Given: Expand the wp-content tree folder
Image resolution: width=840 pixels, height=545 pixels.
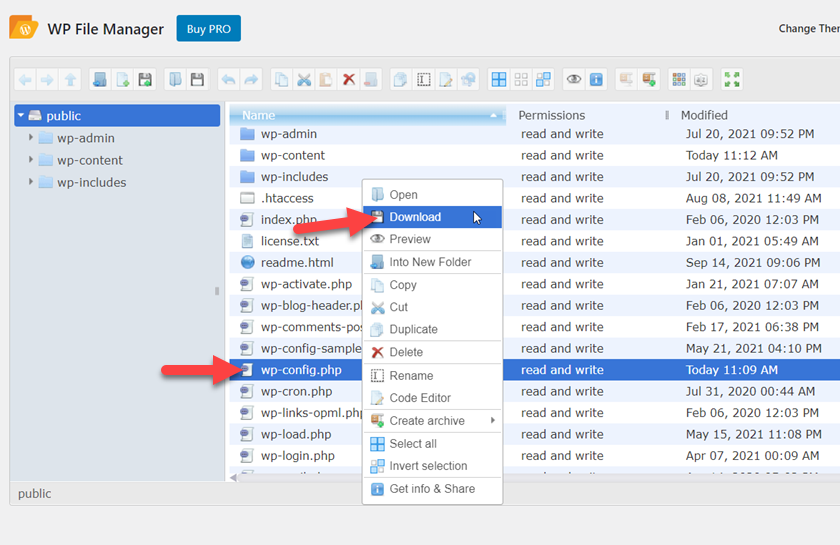Looking at the screenshot, I should 31,159.
